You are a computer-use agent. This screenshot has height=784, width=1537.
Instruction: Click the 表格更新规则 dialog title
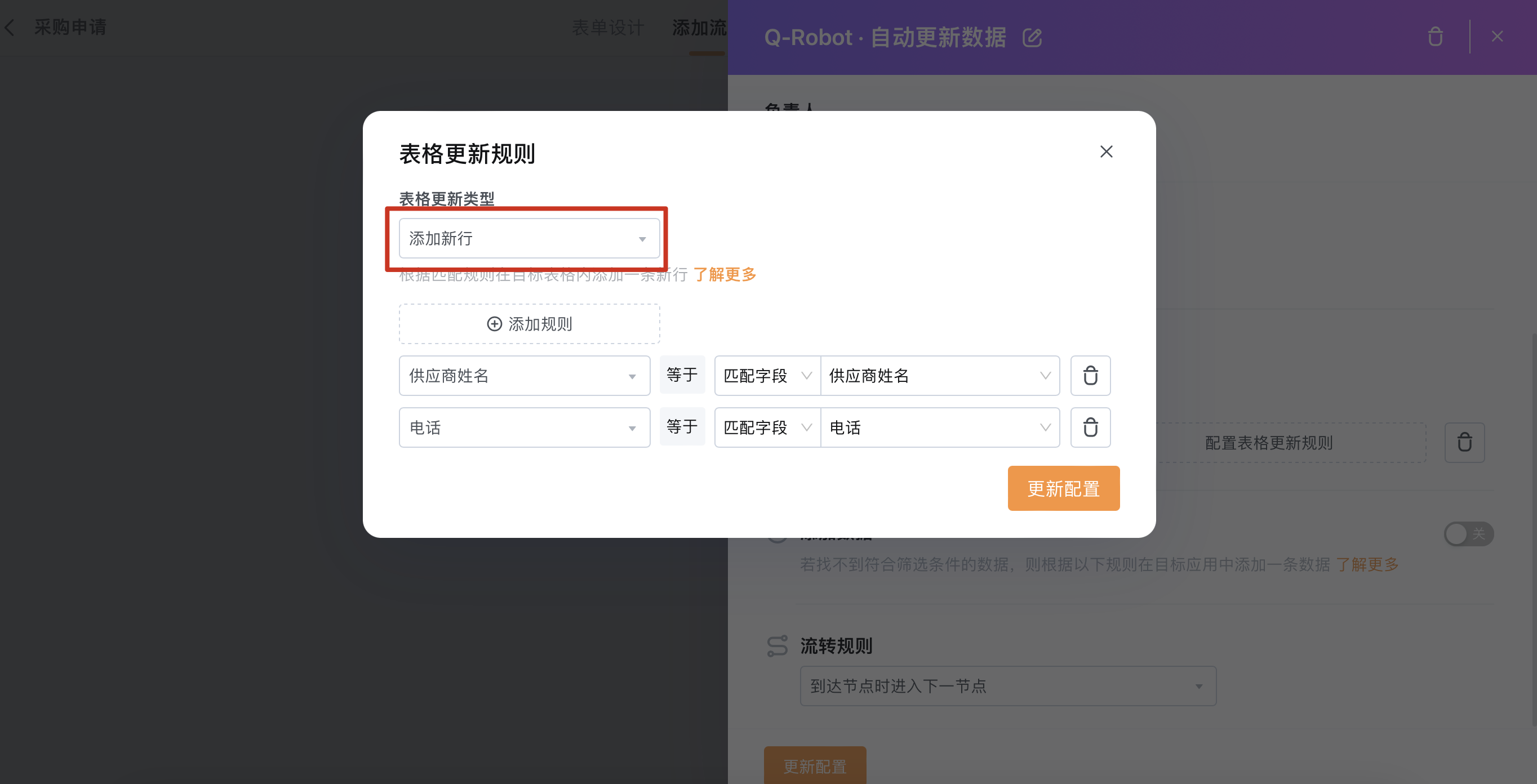(467, 154)
